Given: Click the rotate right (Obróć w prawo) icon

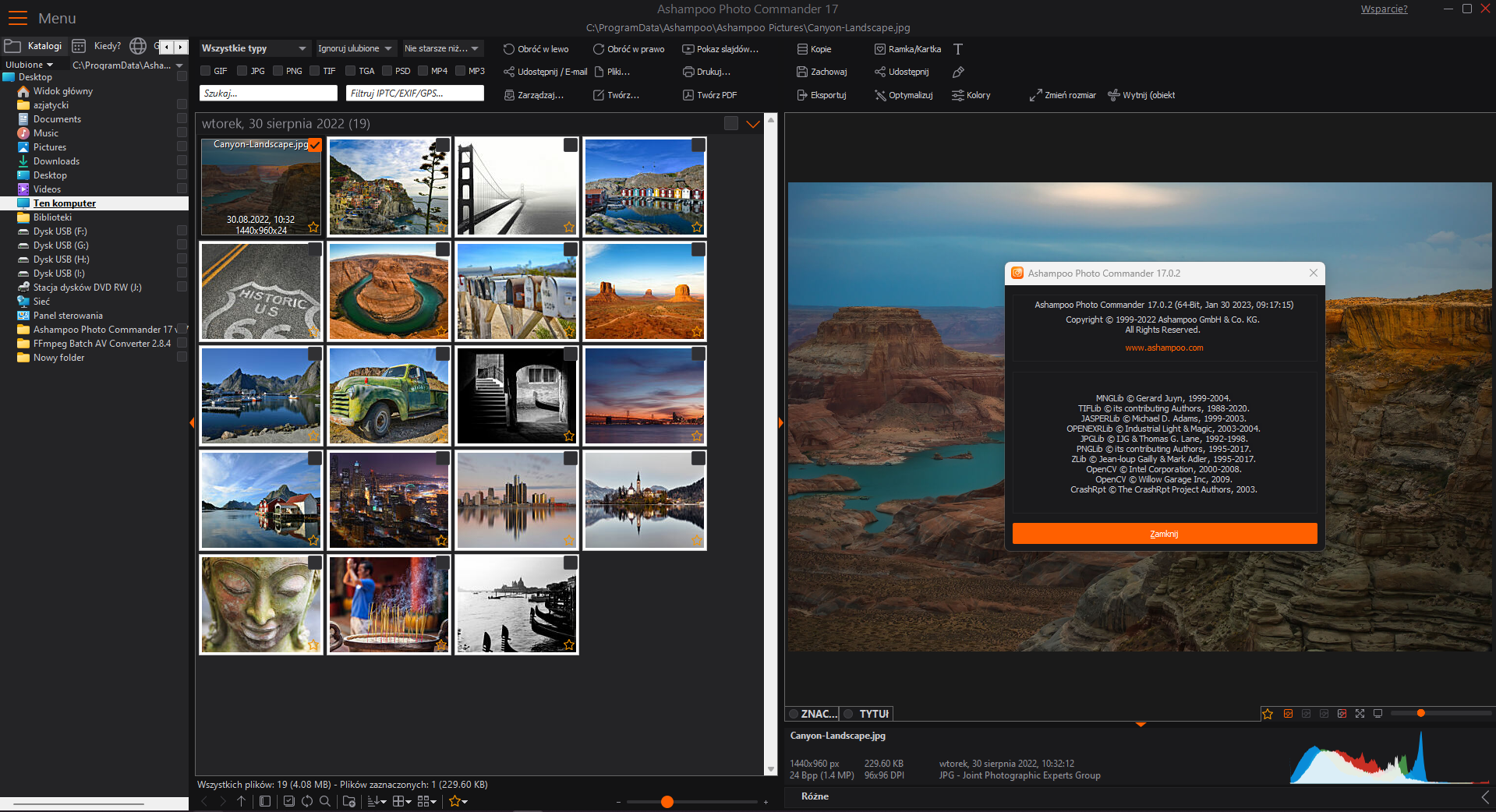Looking at the screenshot, I should pos(599,49).
